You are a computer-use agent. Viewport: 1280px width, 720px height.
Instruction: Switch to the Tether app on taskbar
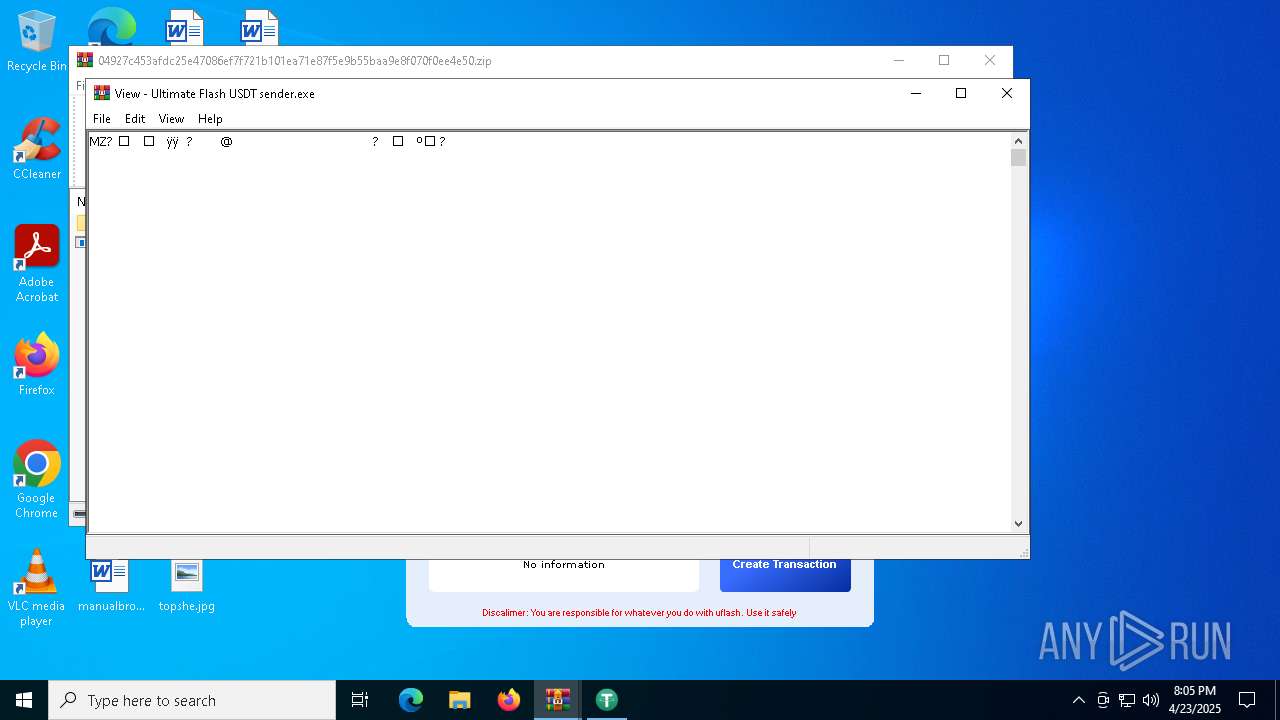pos(607,700)
